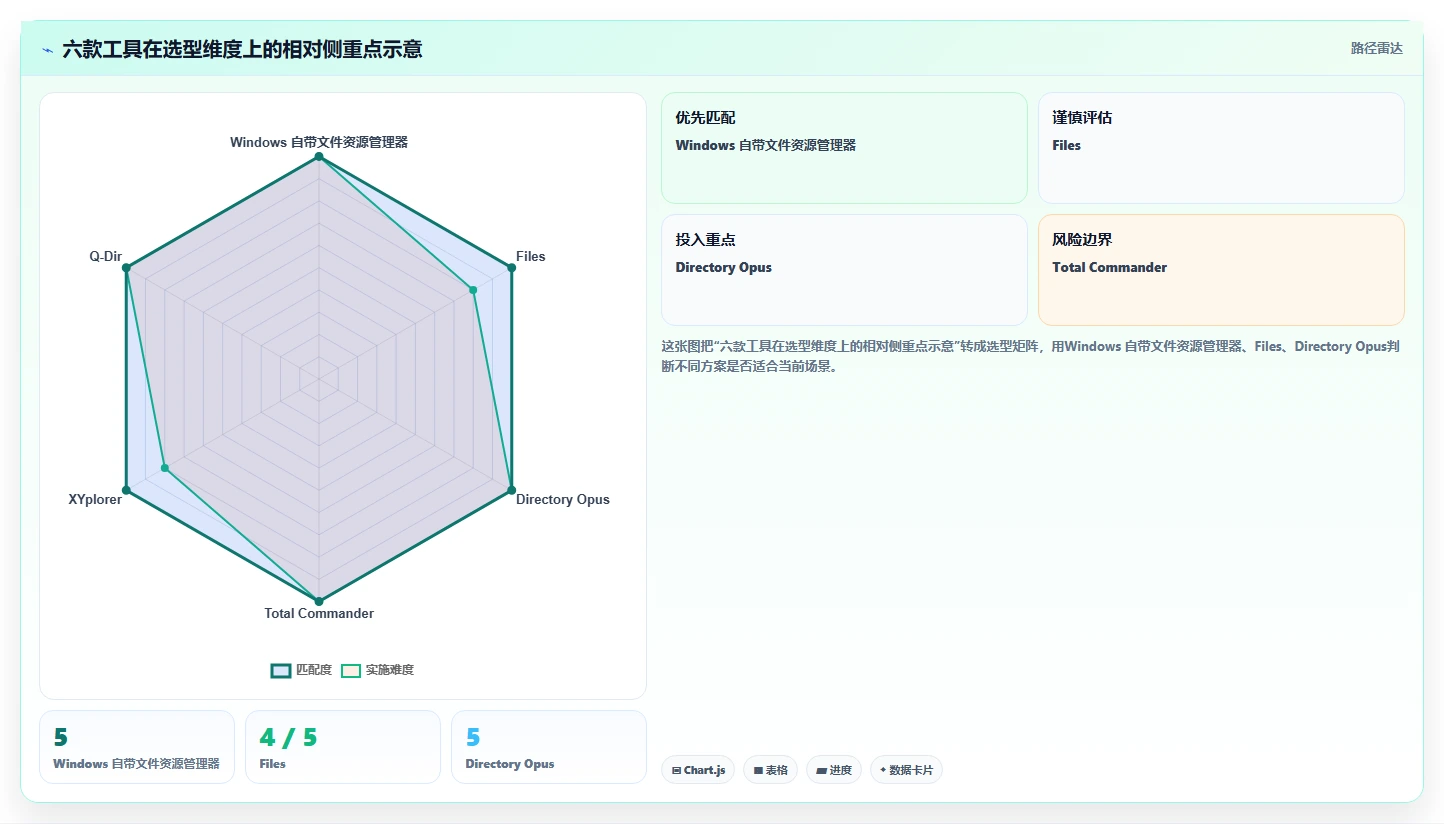Select the 表格 chip
This screenshot has width=1444, height=824.
770,770
